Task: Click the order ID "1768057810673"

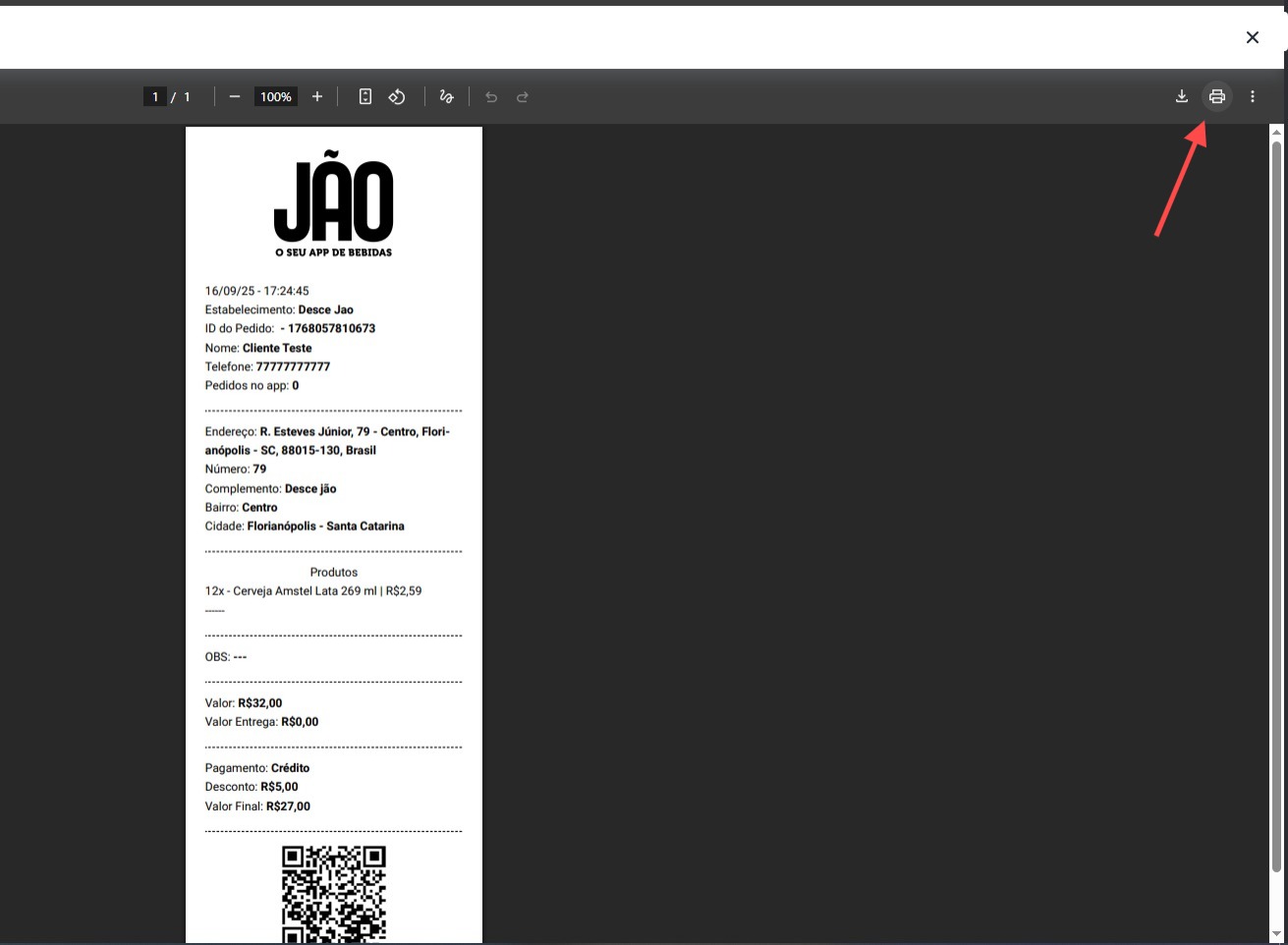Action: click(x=332, y=328)
